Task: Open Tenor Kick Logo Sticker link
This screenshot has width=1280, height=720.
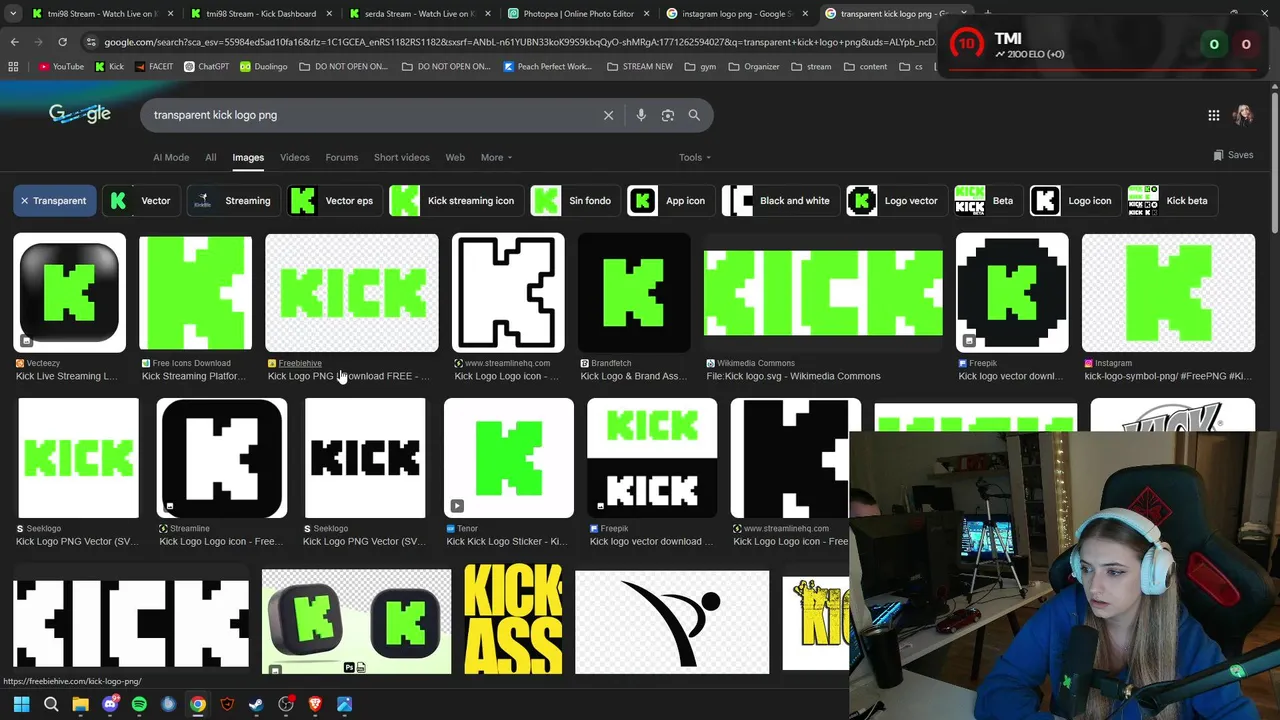Action: (506, 541)
